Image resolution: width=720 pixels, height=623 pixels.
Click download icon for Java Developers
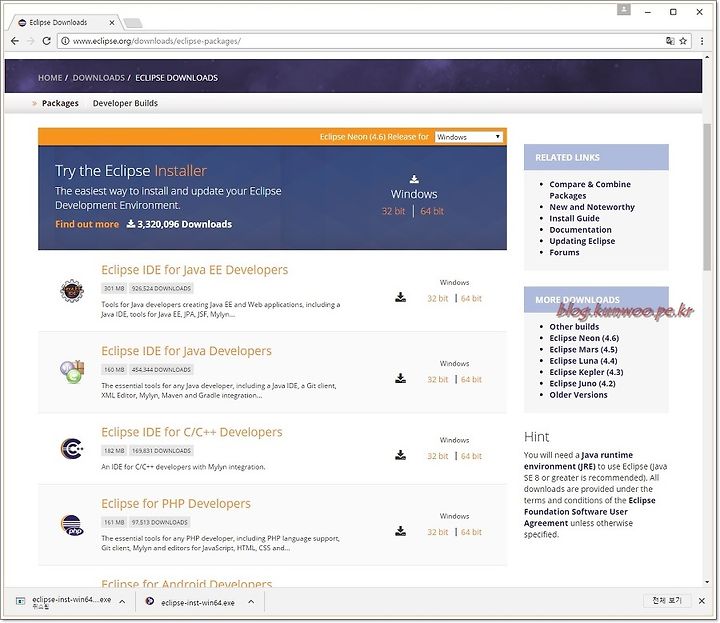pos(400,378)
